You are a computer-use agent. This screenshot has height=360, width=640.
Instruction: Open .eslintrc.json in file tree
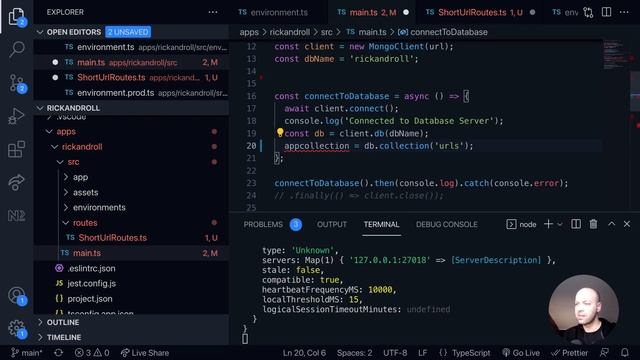(131, 268)
